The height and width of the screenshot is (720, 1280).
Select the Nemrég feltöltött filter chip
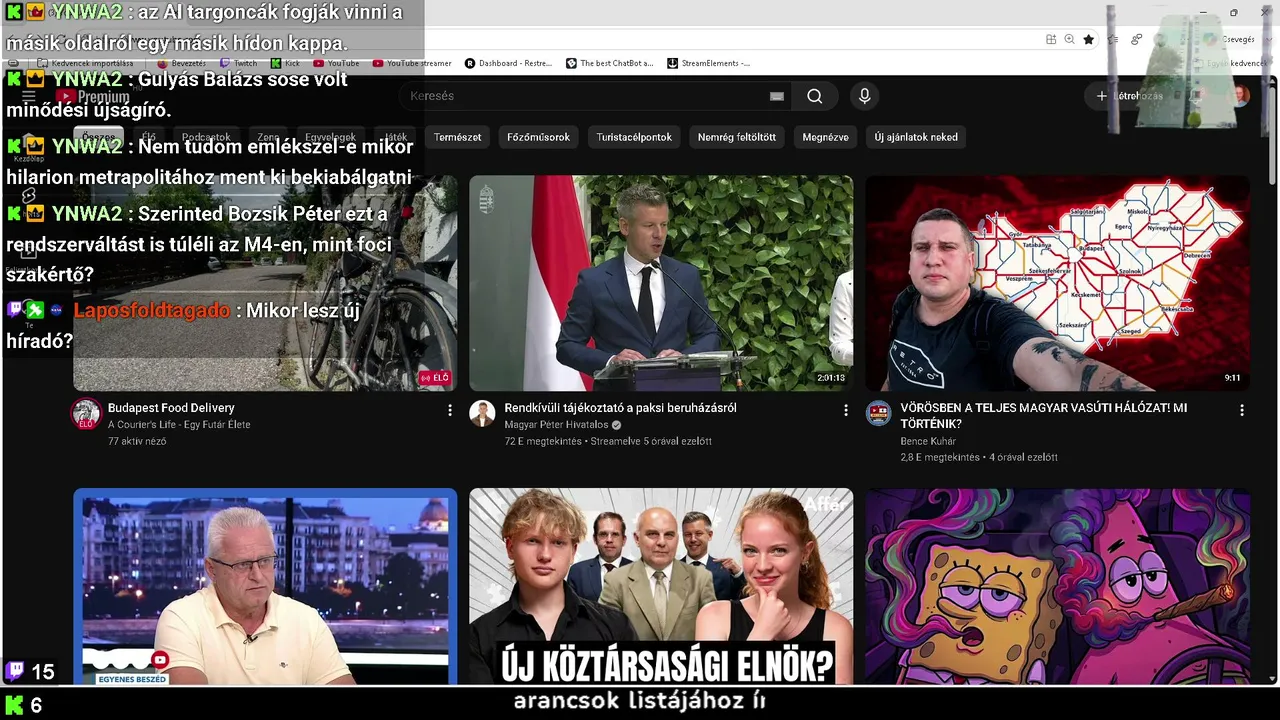(737, 137)
